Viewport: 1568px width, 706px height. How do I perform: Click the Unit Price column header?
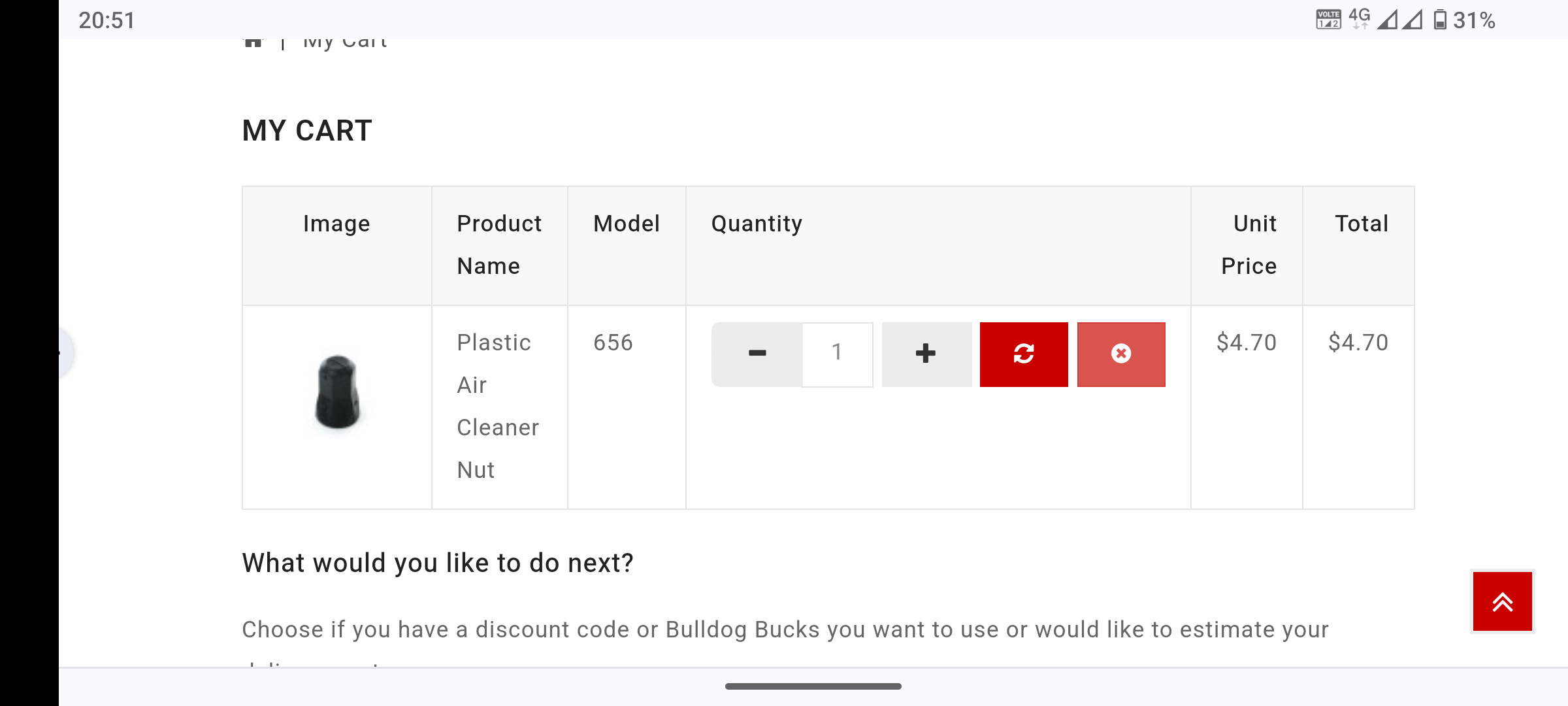click(x=1248, y=244)
